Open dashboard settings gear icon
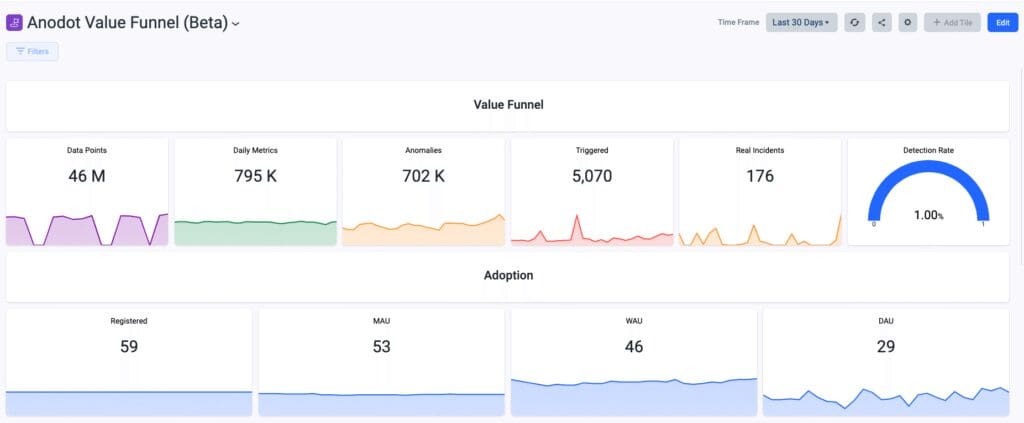Image resolution: width=1024 pixels, height=423 pixels. (907, 22)
